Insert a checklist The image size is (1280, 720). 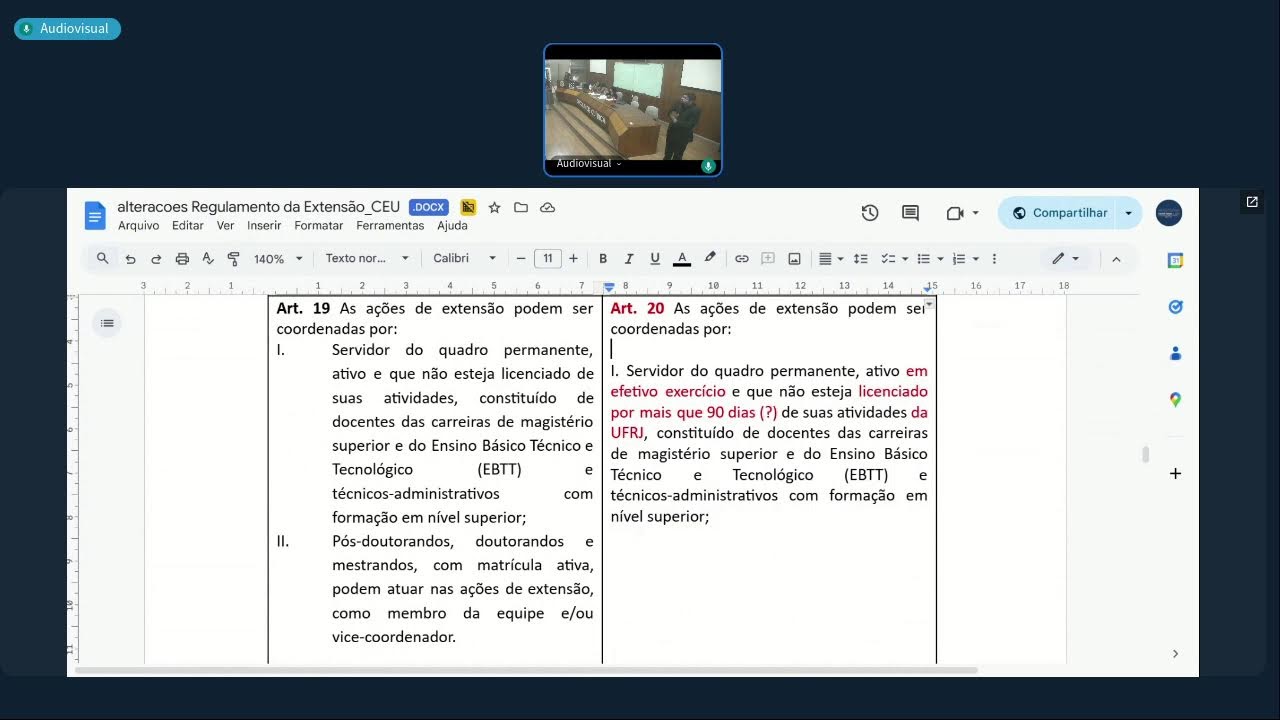click(x=888, y=258)
